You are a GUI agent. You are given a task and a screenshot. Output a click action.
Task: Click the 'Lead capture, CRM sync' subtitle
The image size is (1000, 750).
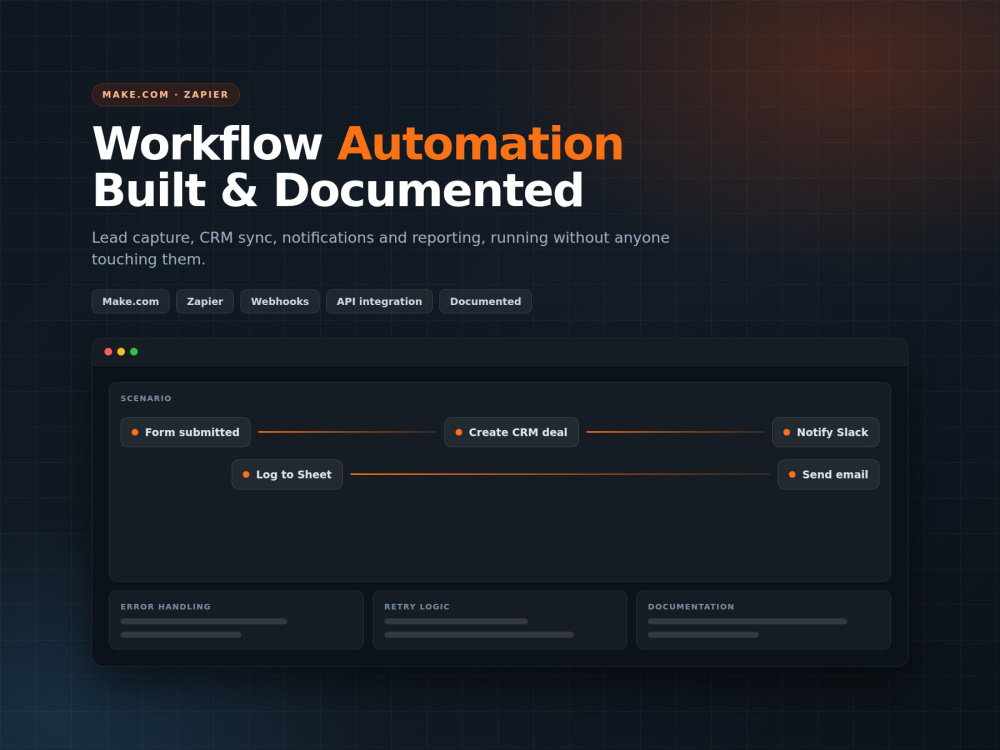(381, 248)
